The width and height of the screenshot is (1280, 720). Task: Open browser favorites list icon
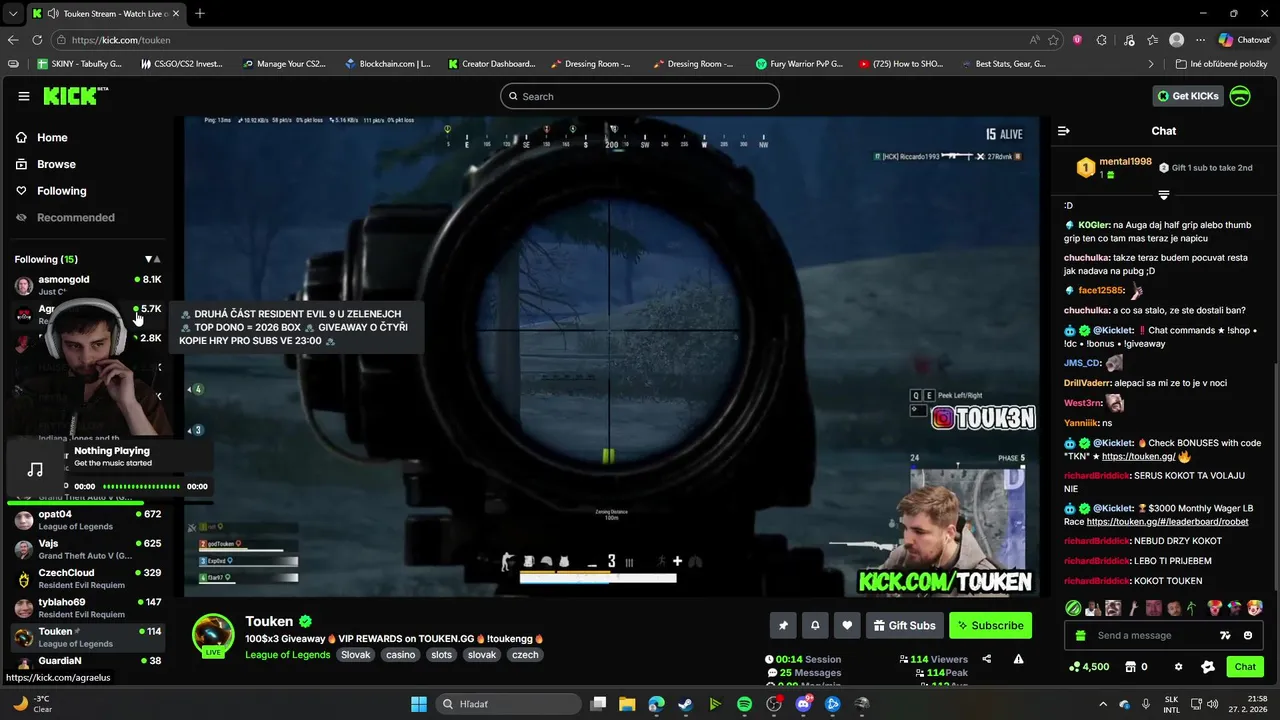click(x=1153, y=40)
